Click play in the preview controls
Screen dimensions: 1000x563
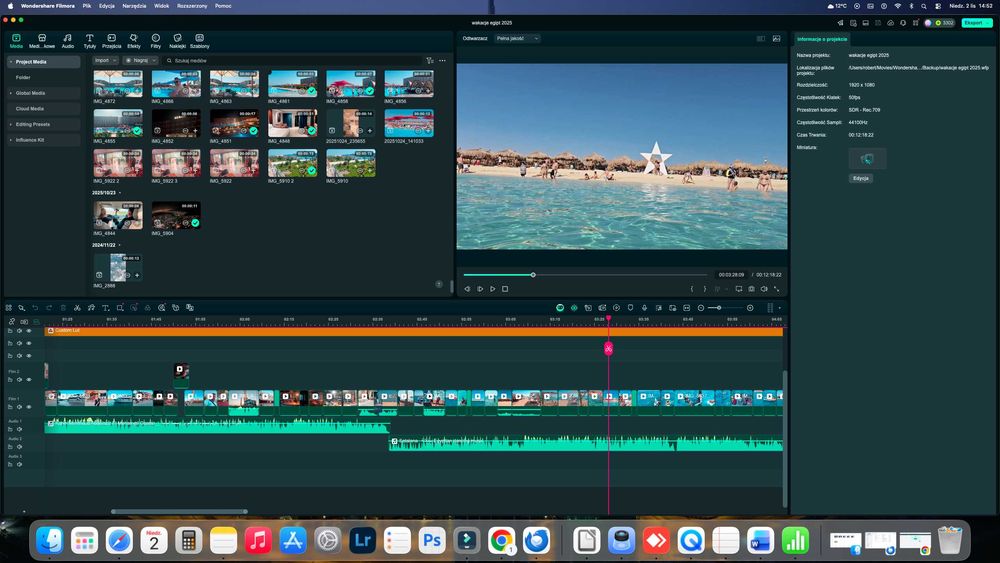(492, 289)
